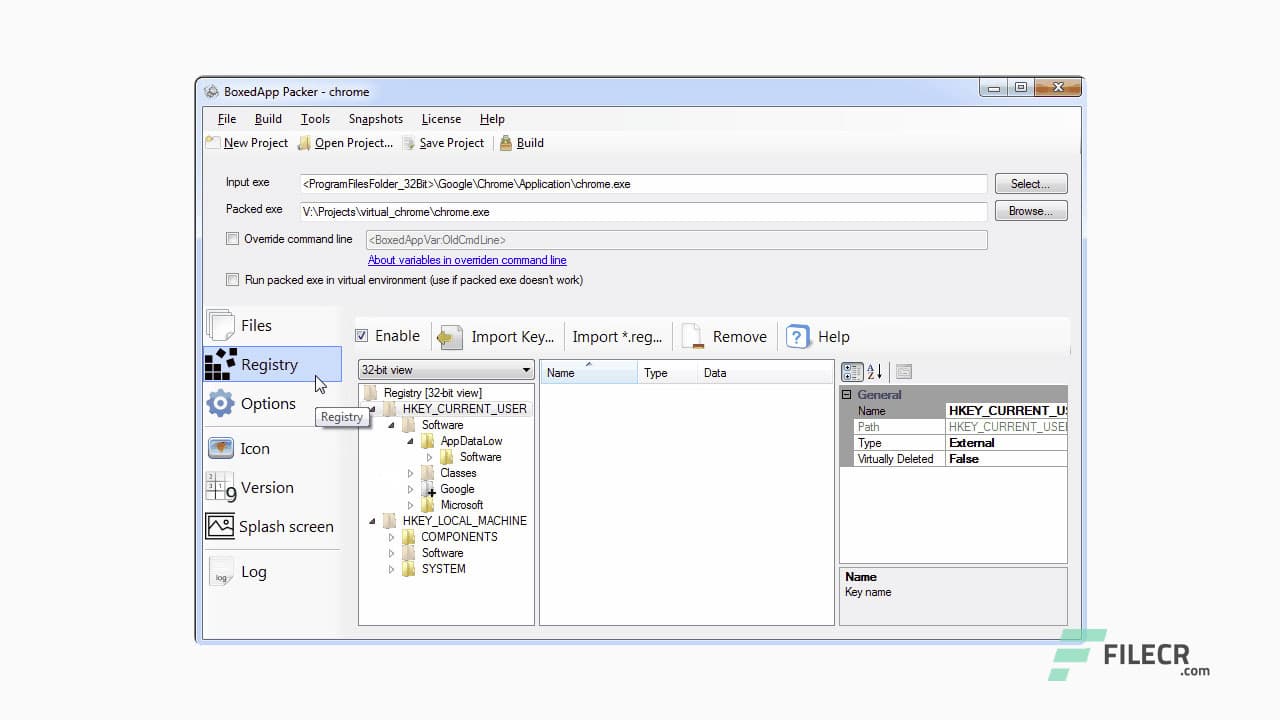Click the Browse button for packed exe

pos(1030,211)
